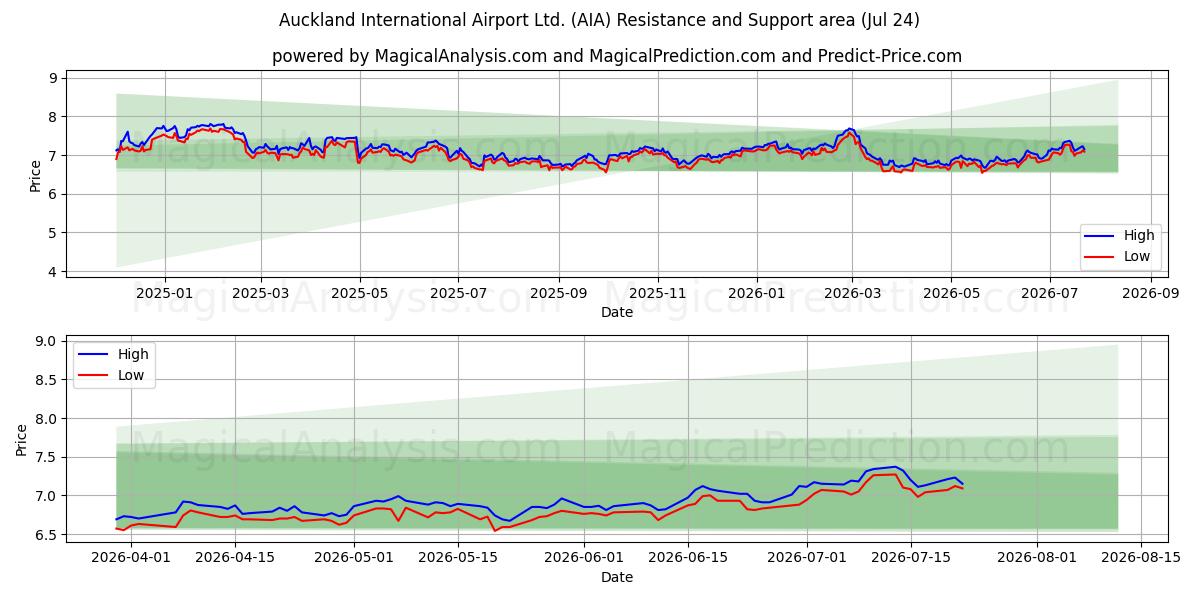1200x600 pixels.
Task: Click the '2026-08-15' tick label in bottom chart
Action: (1141, 558)
